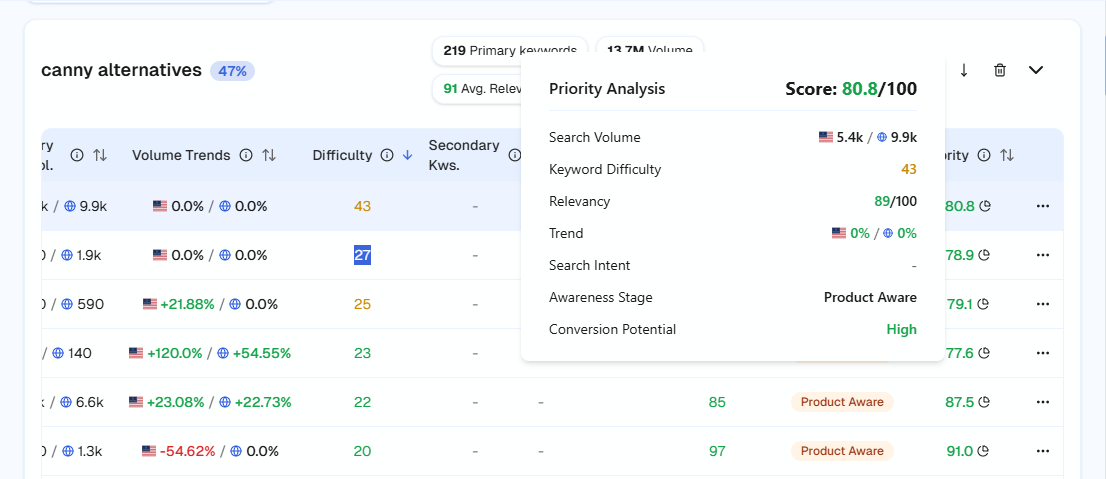Open more options for 91.0 priority row
Image resolution: width=1106 pixels, height=479 pixels.
pyautogui.click(x=1043, y=451)
